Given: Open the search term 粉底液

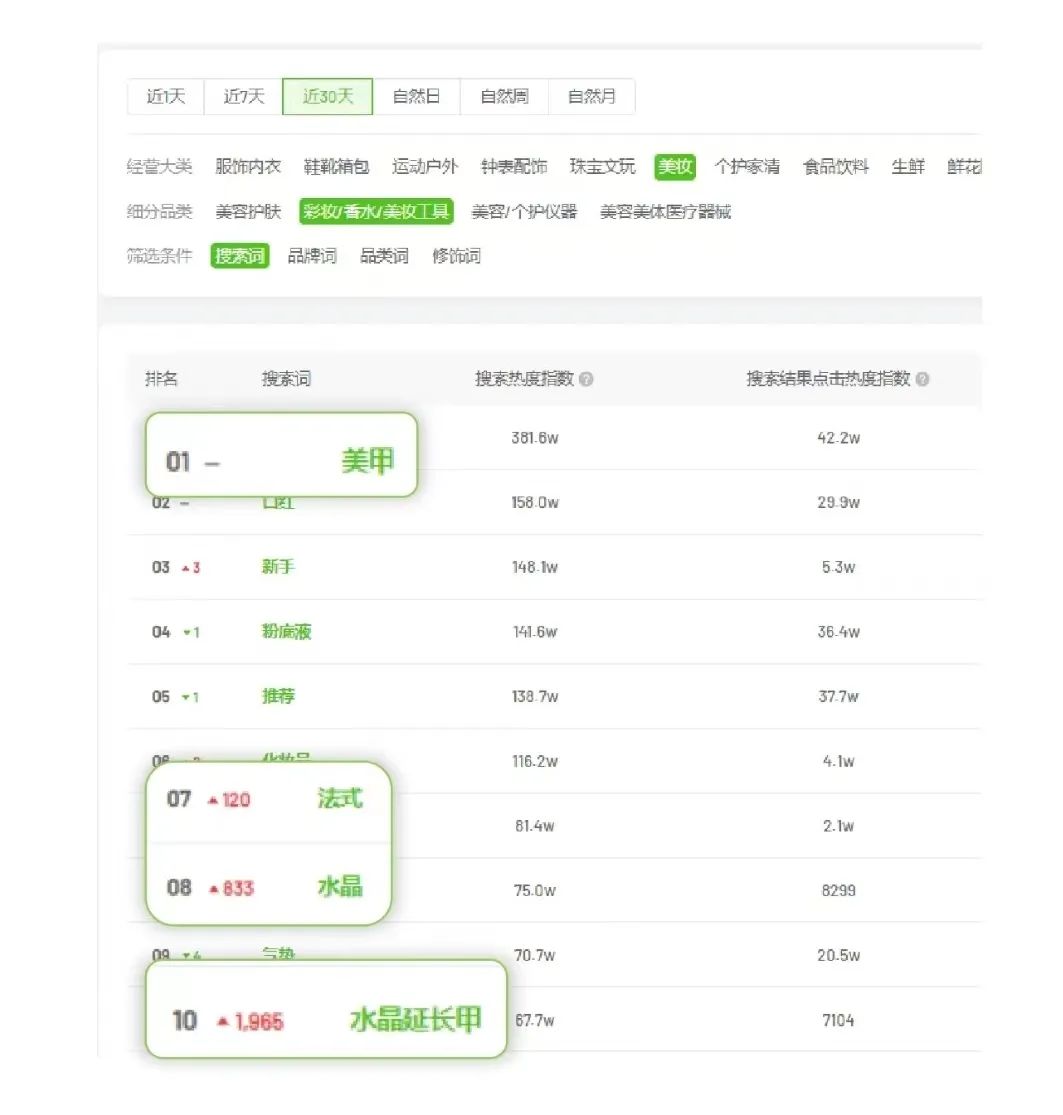Looking at the screenshot, I should point(287,631).
